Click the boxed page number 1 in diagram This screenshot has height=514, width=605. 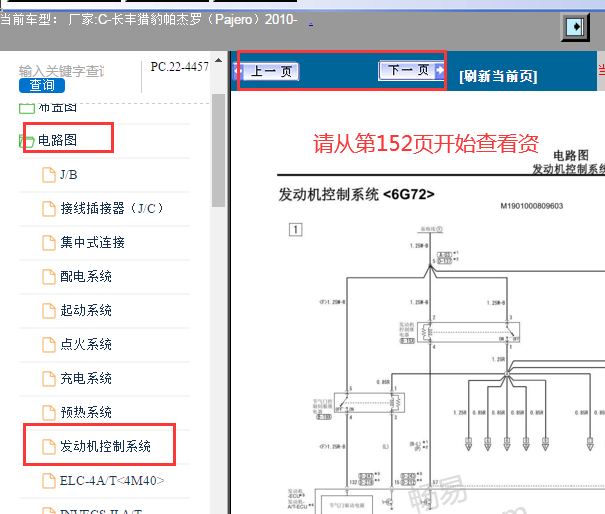(296, 230)
